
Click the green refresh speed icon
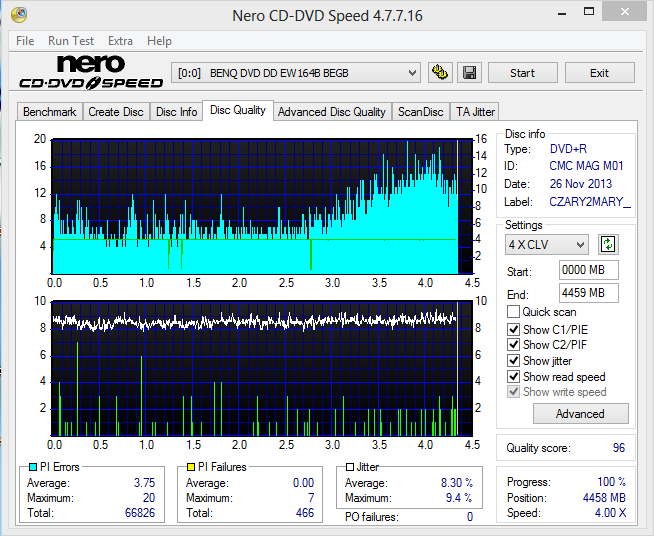(x=608, y=244)
